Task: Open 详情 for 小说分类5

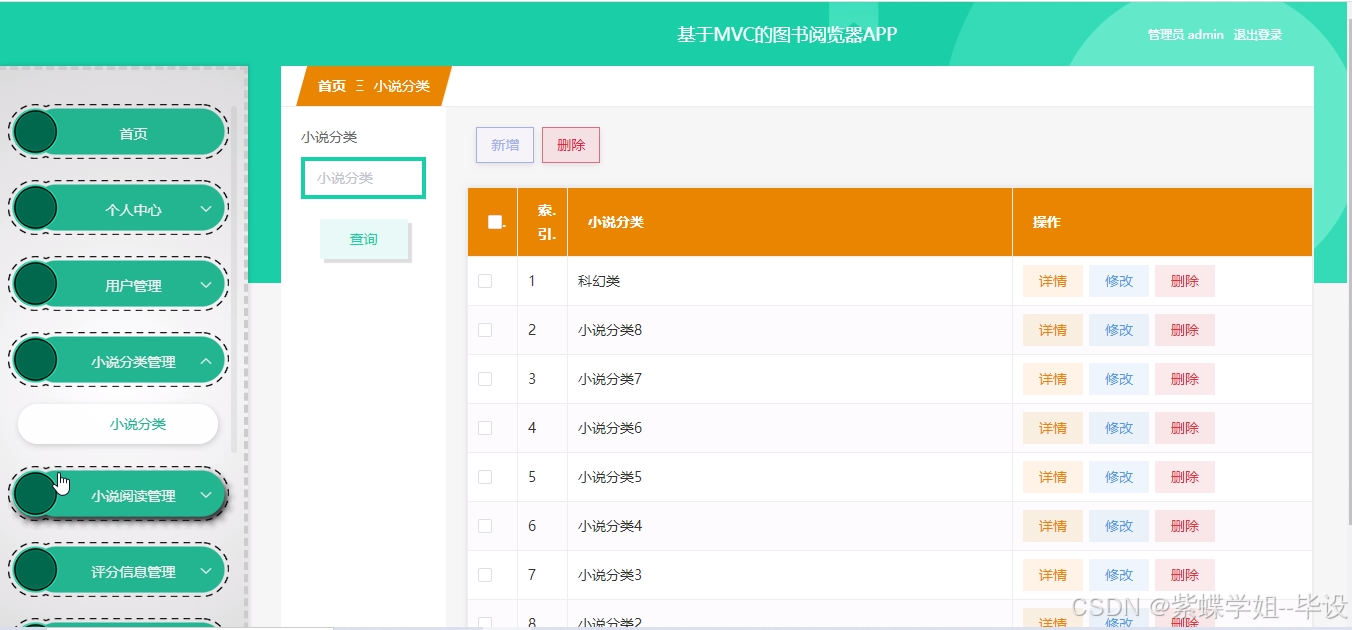Action: [x=1053, y=477]
